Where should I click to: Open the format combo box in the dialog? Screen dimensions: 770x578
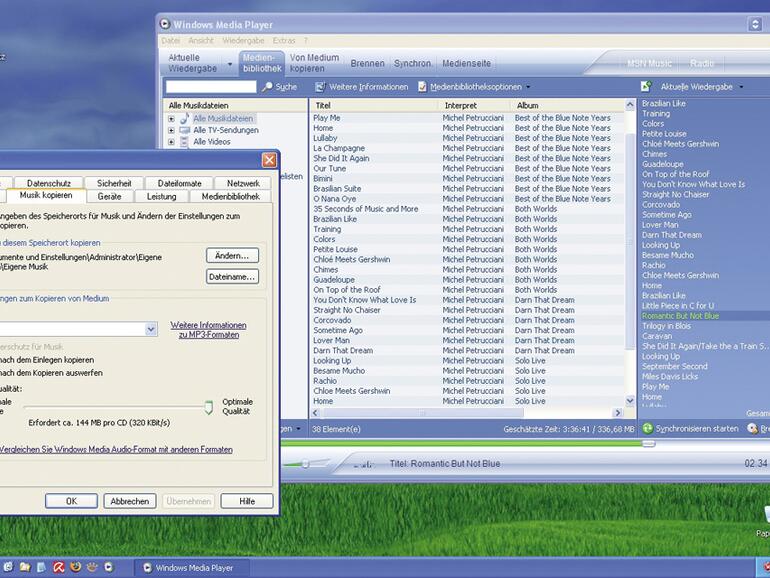pyautogui.click(x=151, y=329)
